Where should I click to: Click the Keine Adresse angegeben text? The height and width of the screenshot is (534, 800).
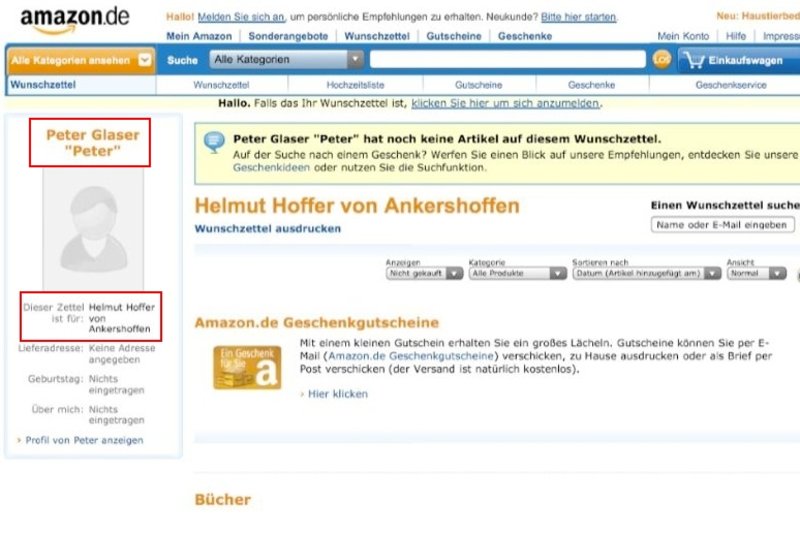click(x=122, y=354)
